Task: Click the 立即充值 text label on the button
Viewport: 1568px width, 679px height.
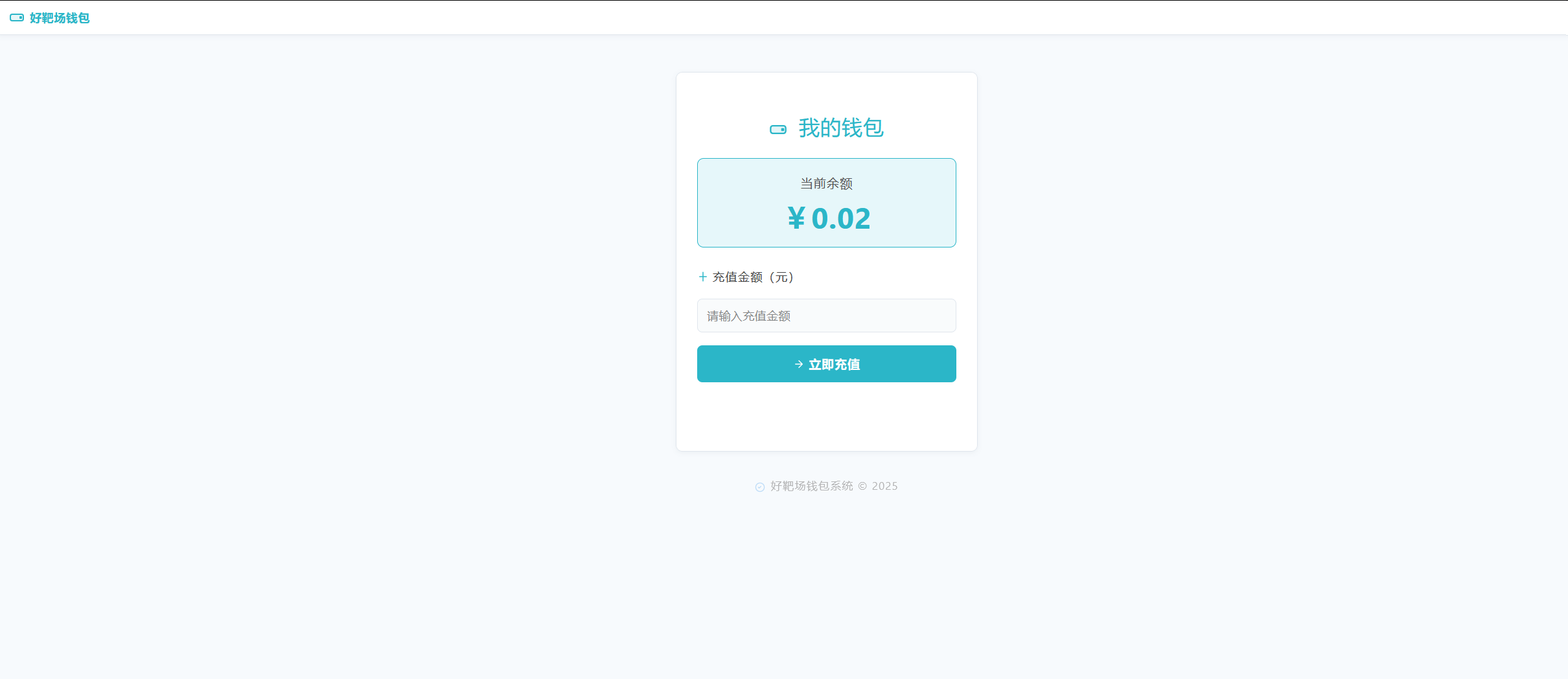Action: tap(834, 364)
